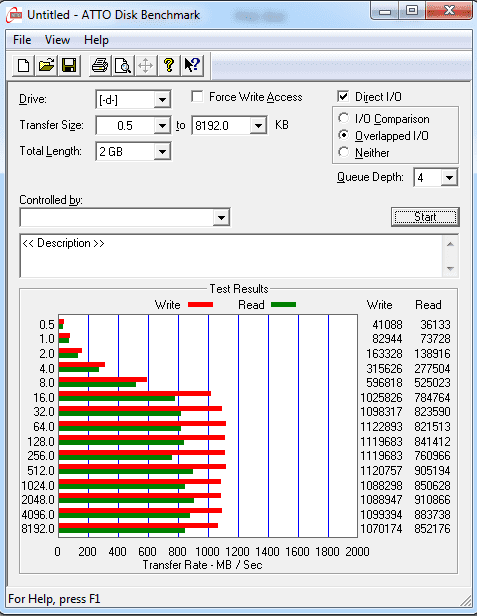Click the 16.0 row label in chart
The height and width of the screenshot is (616, 477).
pyautogui.click(x=44, y=398)
